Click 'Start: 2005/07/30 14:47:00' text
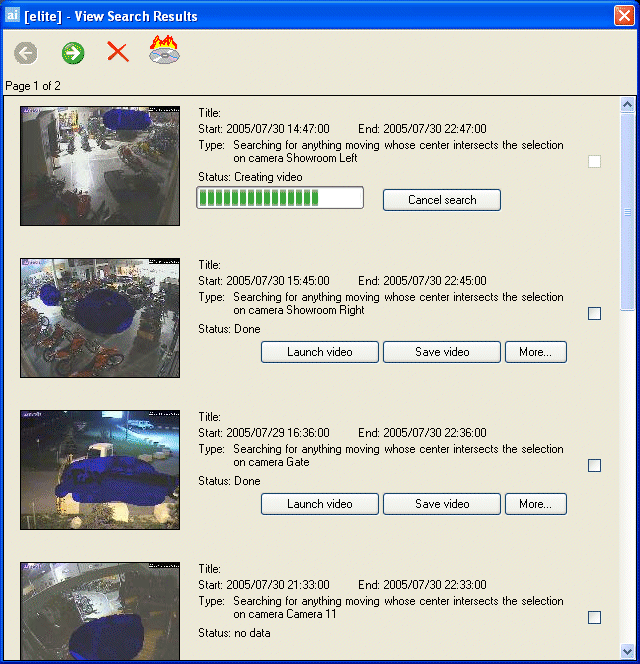This screenshot has height=664, width=640. [x=264, y=129]
